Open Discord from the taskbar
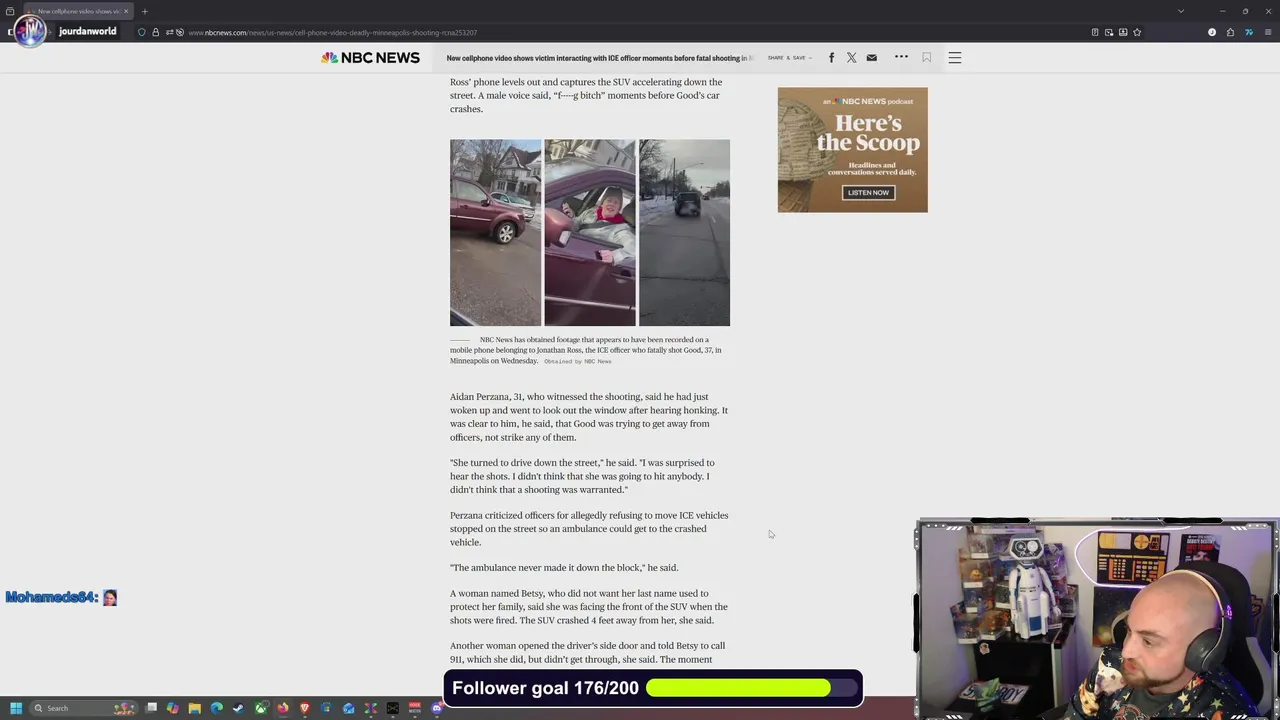The width and height of the screenshot is (1280, 720). tap(437, 708)
